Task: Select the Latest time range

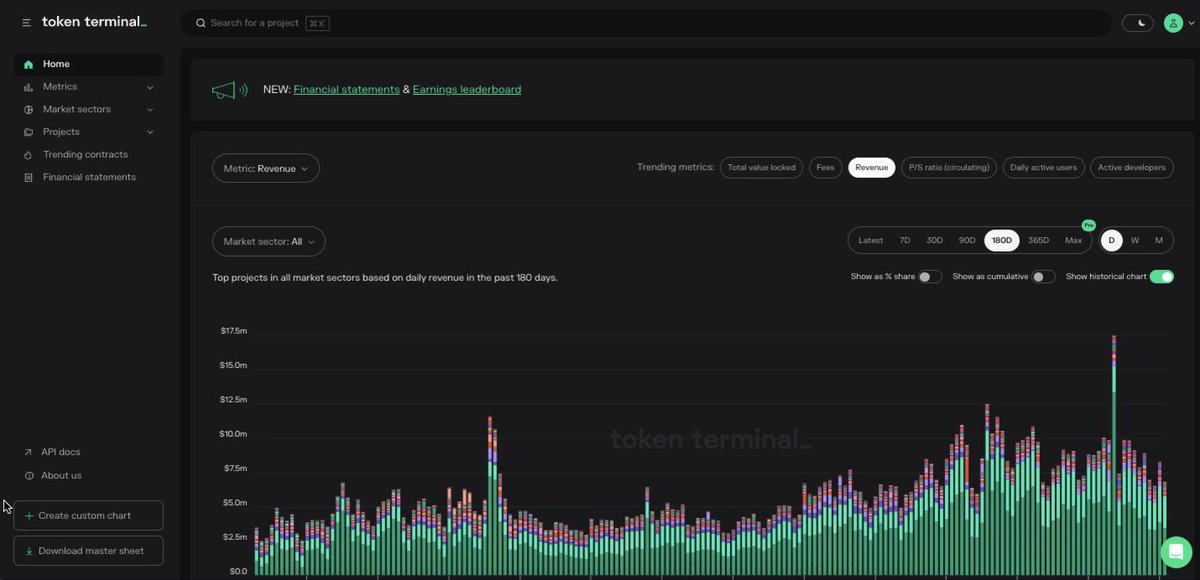Action: (870, 240)
